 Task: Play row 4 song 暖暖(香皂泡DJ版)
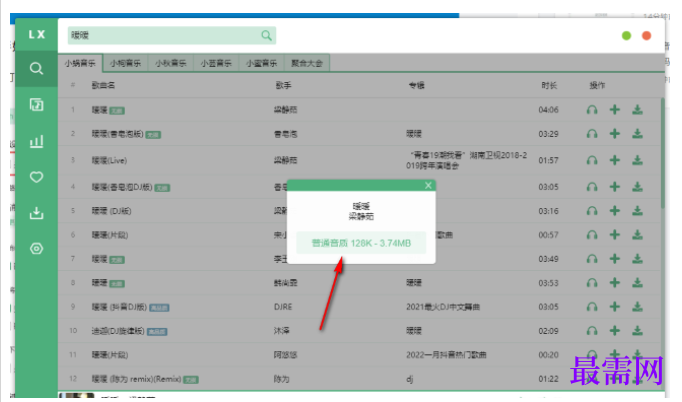coord(592,187)
